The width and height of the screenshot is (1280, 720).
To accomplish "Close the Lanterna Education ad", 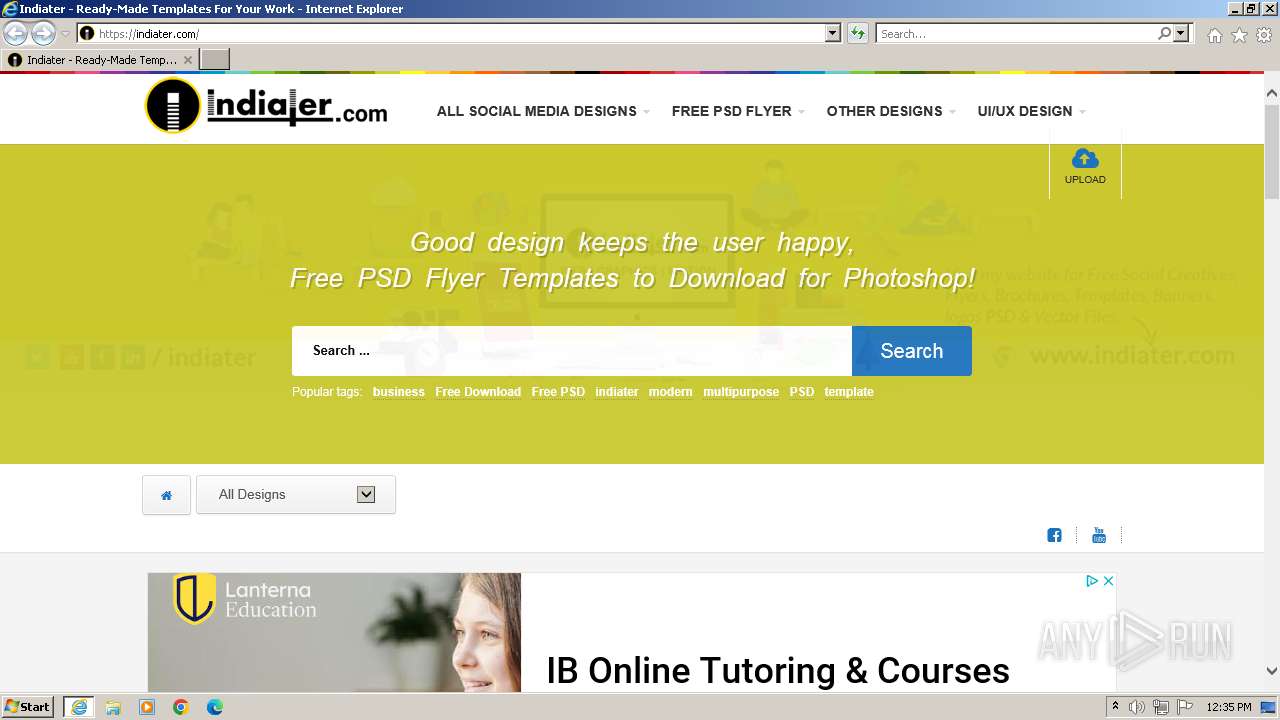I will (1108, 581).
